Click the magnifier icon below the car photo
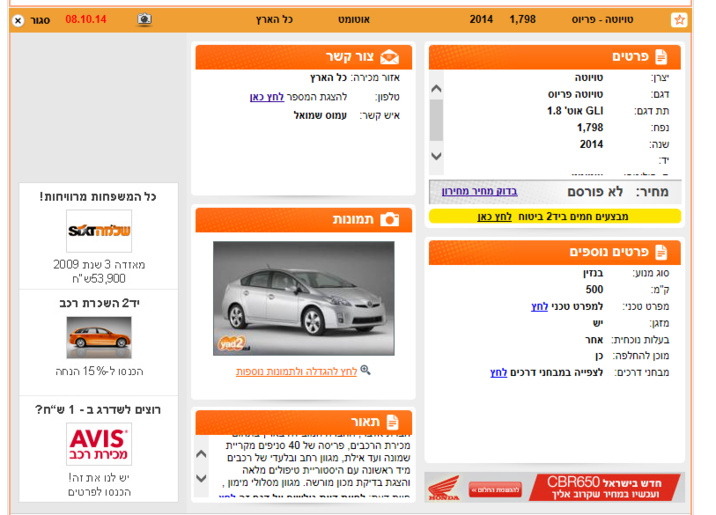Image resolution: width=716 pixels, height=515 pixels. (x=365, y=370)
